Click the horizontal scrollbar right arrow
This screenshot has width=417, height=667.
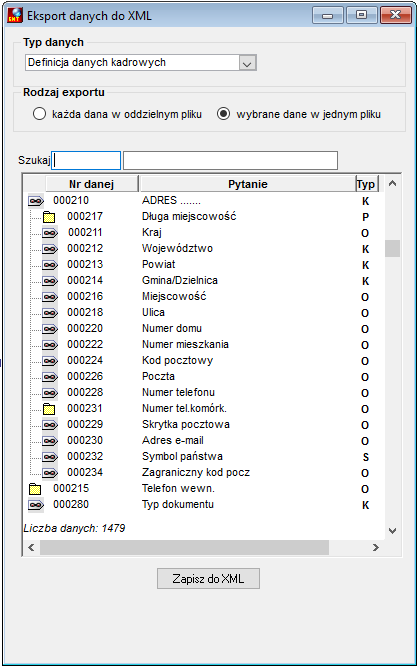tap(375, 547)
